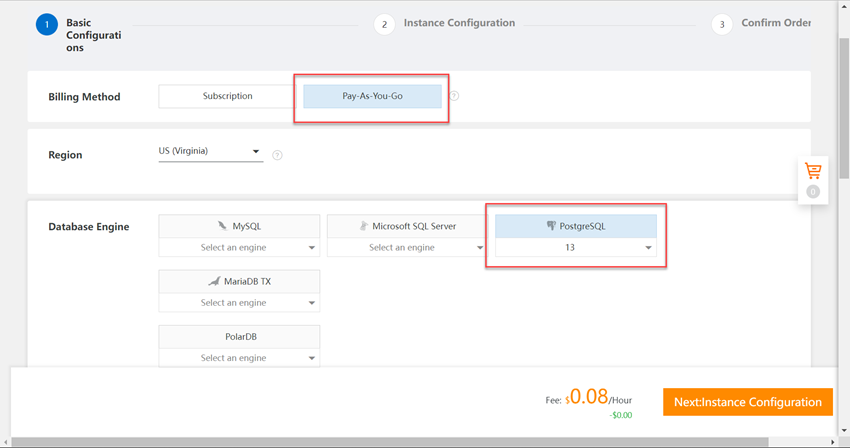Click the scroll right arrow
This screenshot has height=448, width=850.
click(833, 442)
